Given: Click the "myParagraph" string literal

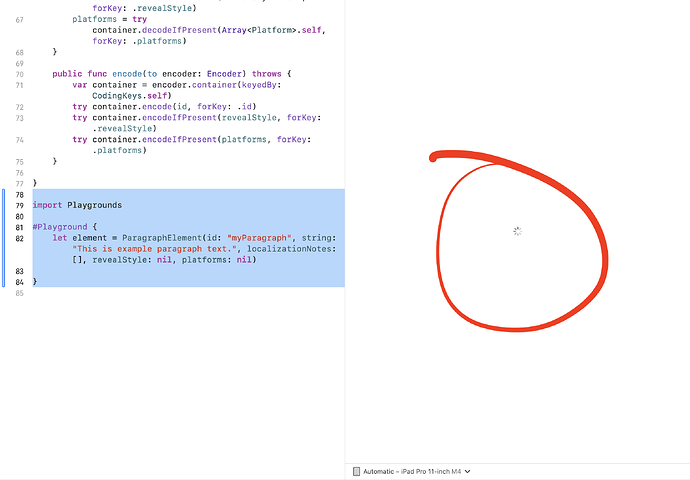Looking at the screenshot, I should point(259,238).
